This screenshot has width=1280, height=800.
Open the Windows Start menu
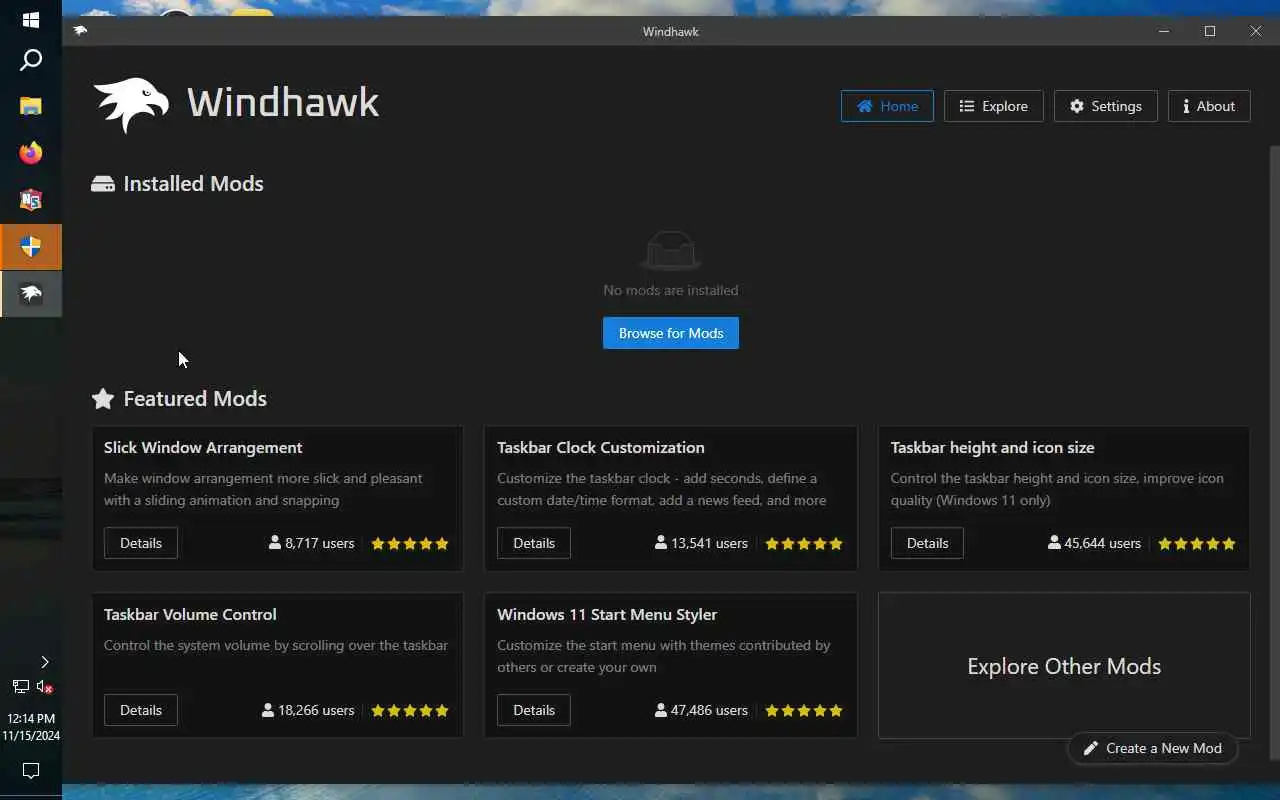coord(31,20)
